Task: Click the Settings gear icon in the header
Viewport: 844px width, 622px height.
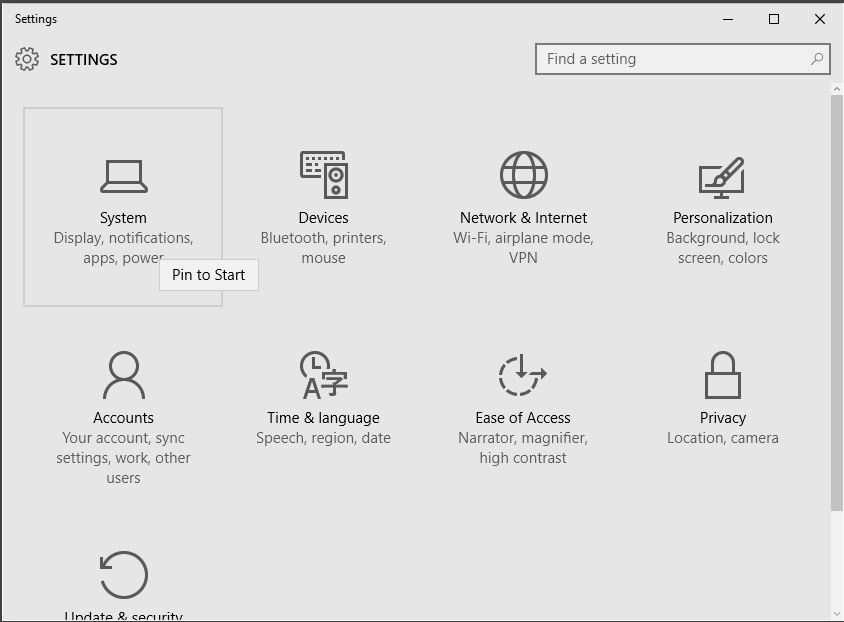Action: coord(27,59)
